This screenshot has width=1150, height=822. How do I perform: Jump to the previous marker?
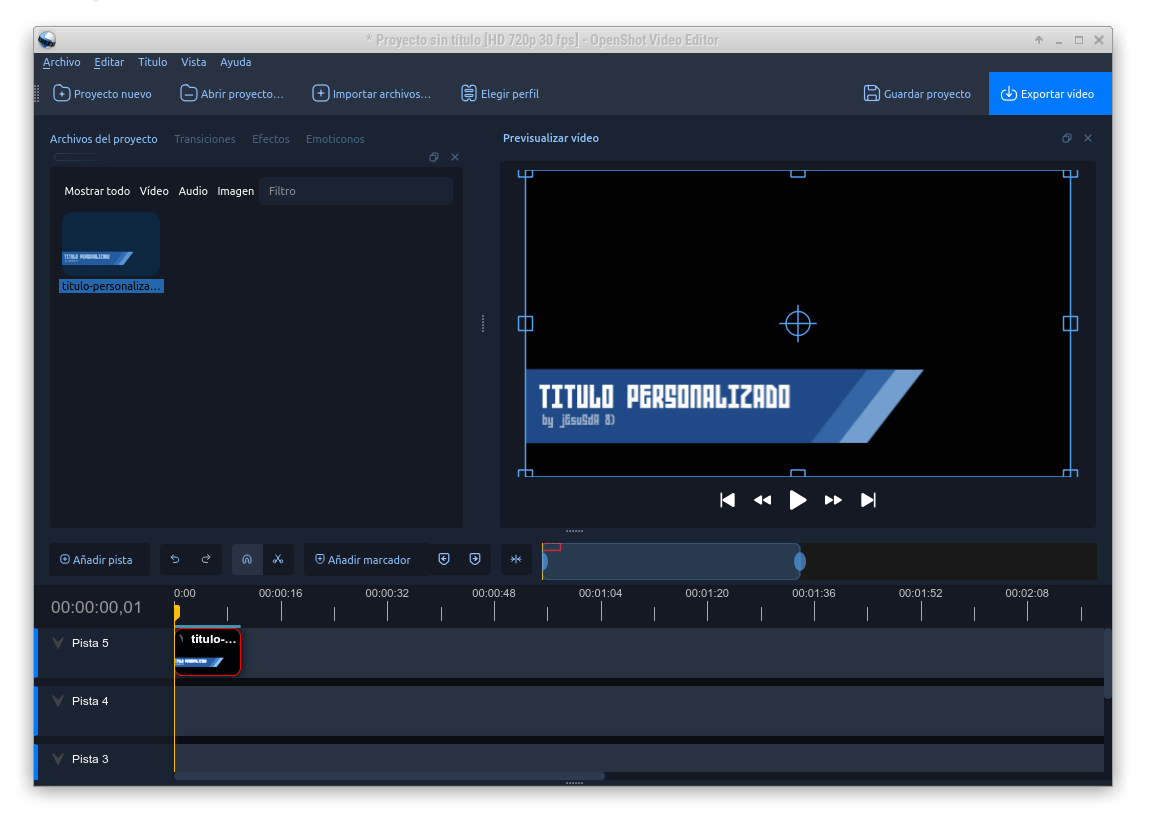[x=443, y=559]
